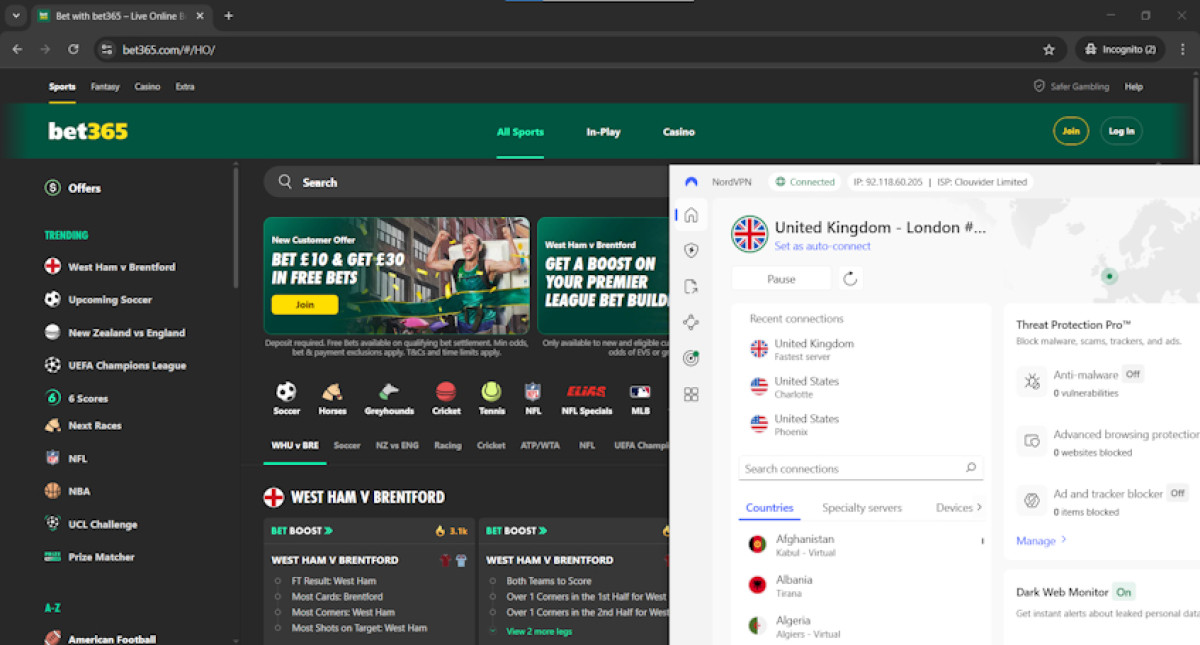This screenshot has width=1200, height=645.
Task: Switch to the In-Play tab
Action: point(603,132)
